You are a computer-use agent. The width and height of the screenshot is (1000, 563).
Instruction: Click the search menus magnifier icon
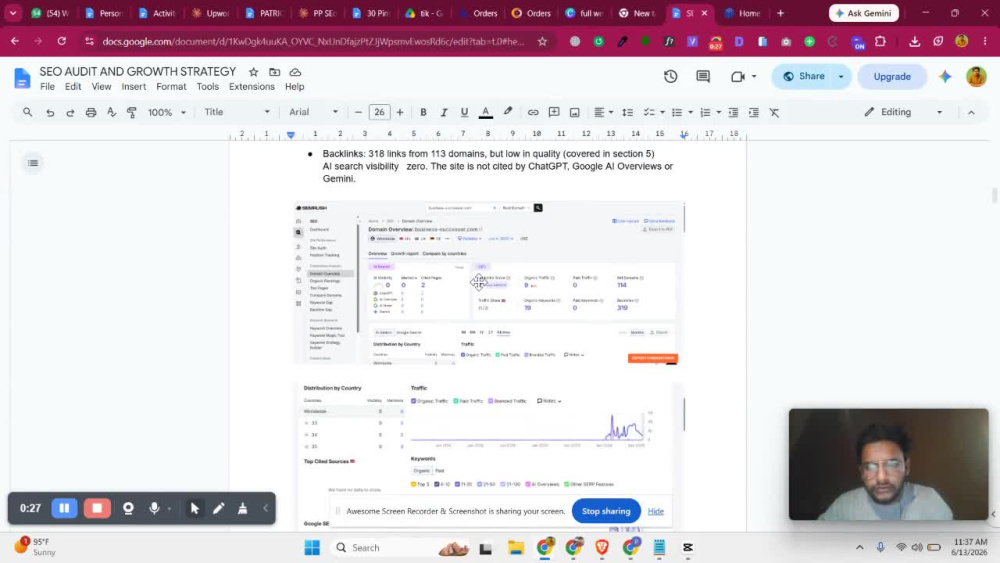click(x=27, y=112)
